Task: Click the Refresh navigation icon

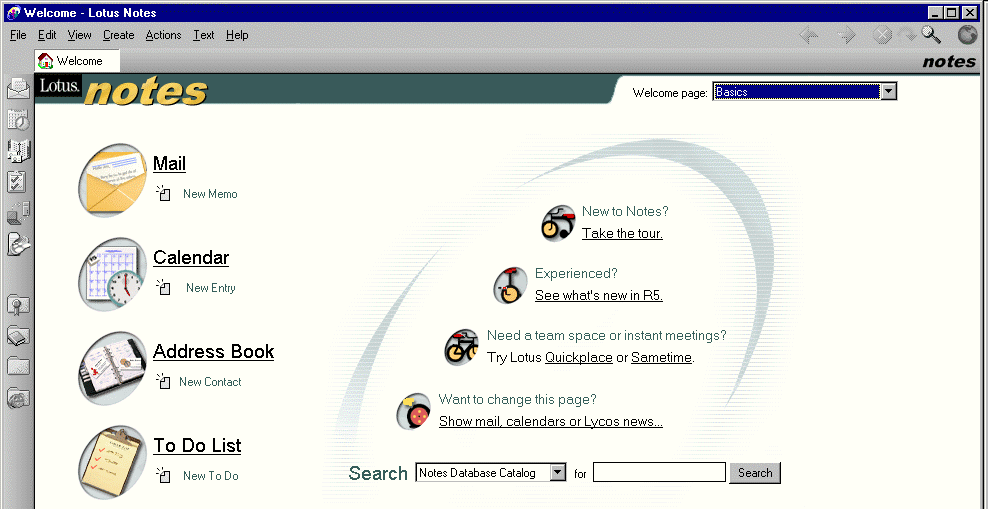Action: [x=908, y=35]
